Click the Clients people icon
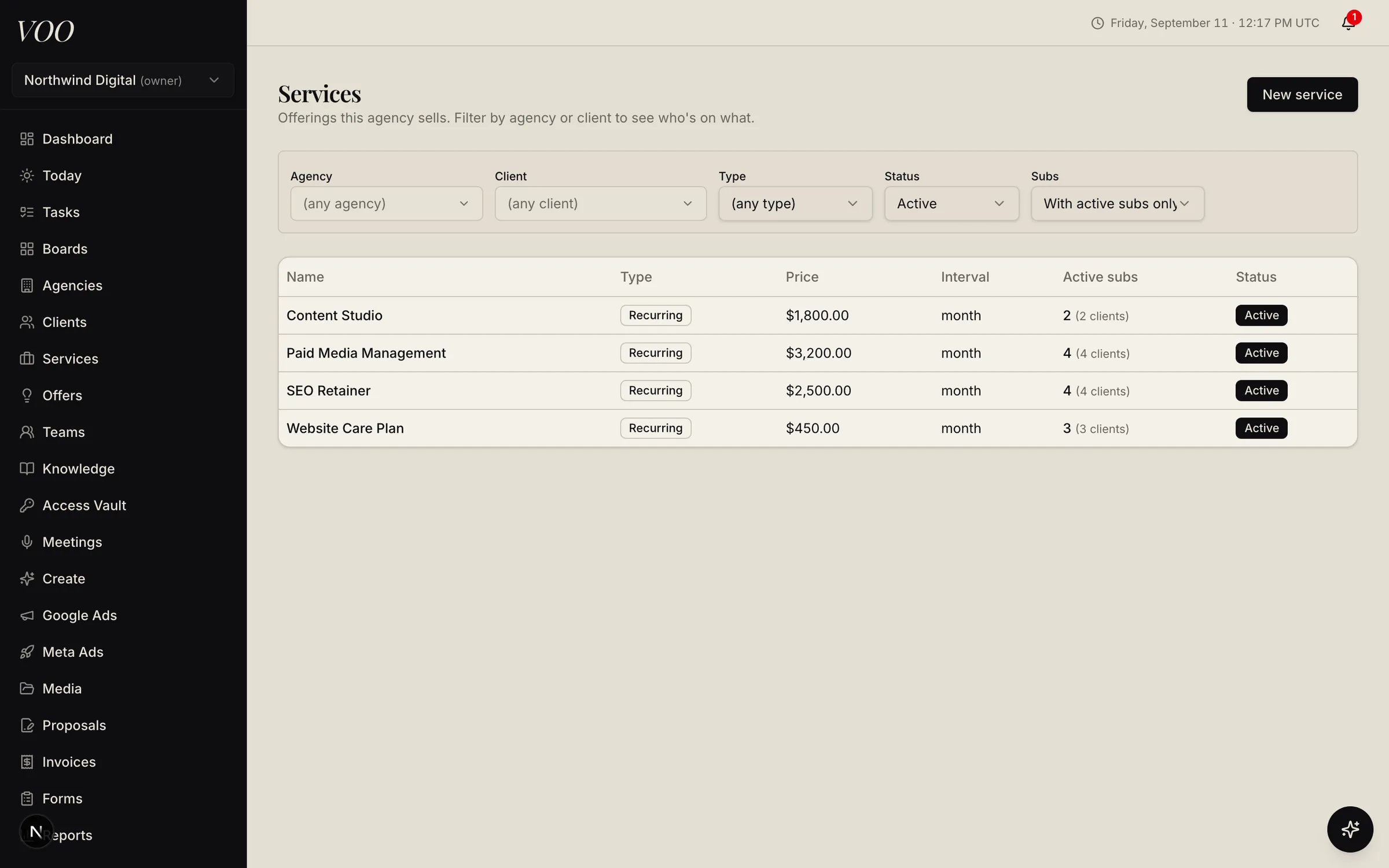 (x=27, y=322)
